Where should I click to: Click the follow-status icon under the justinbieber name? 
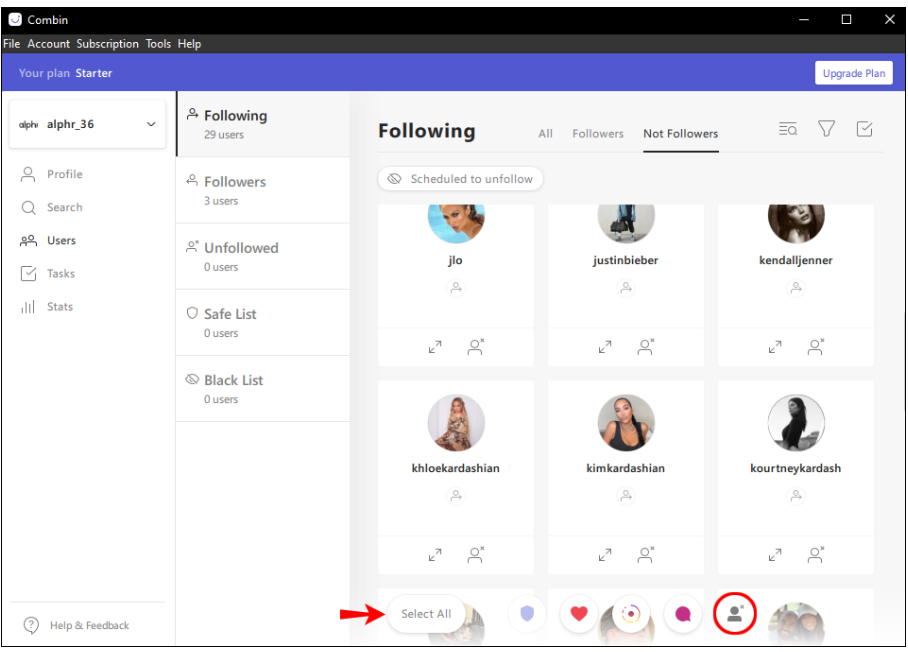point(626,288)
